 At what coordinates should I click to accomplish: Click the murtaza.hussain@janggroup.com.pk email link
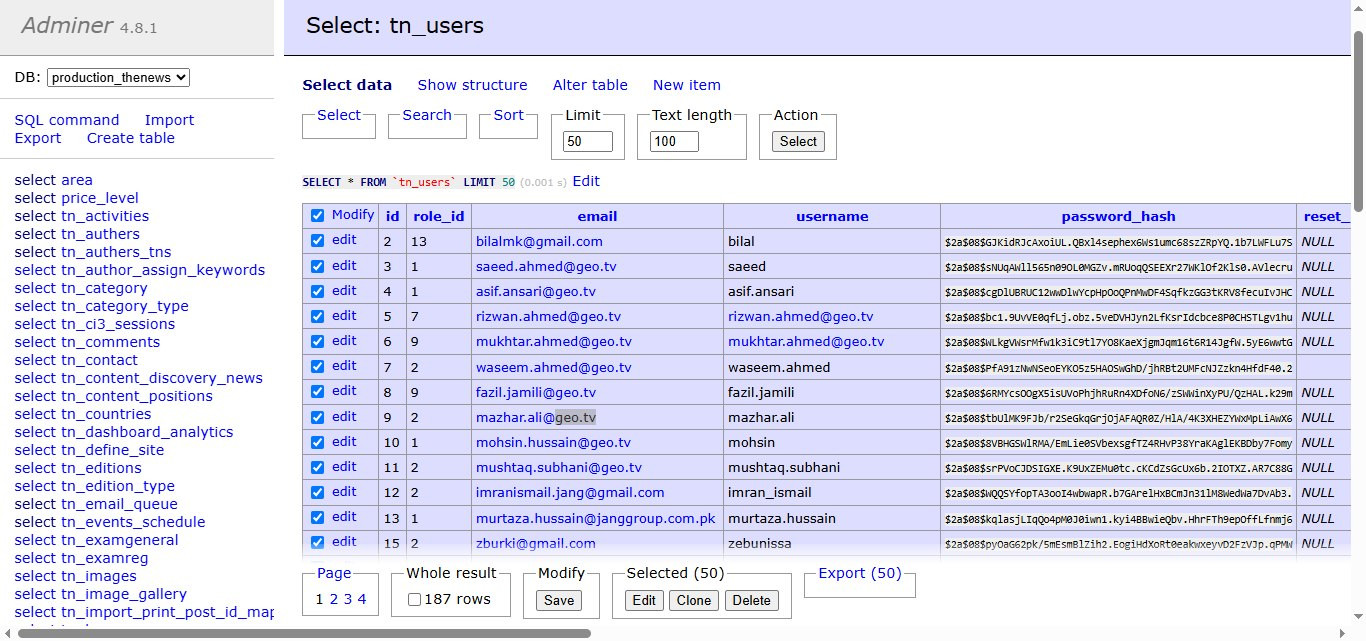click(596, 519)
